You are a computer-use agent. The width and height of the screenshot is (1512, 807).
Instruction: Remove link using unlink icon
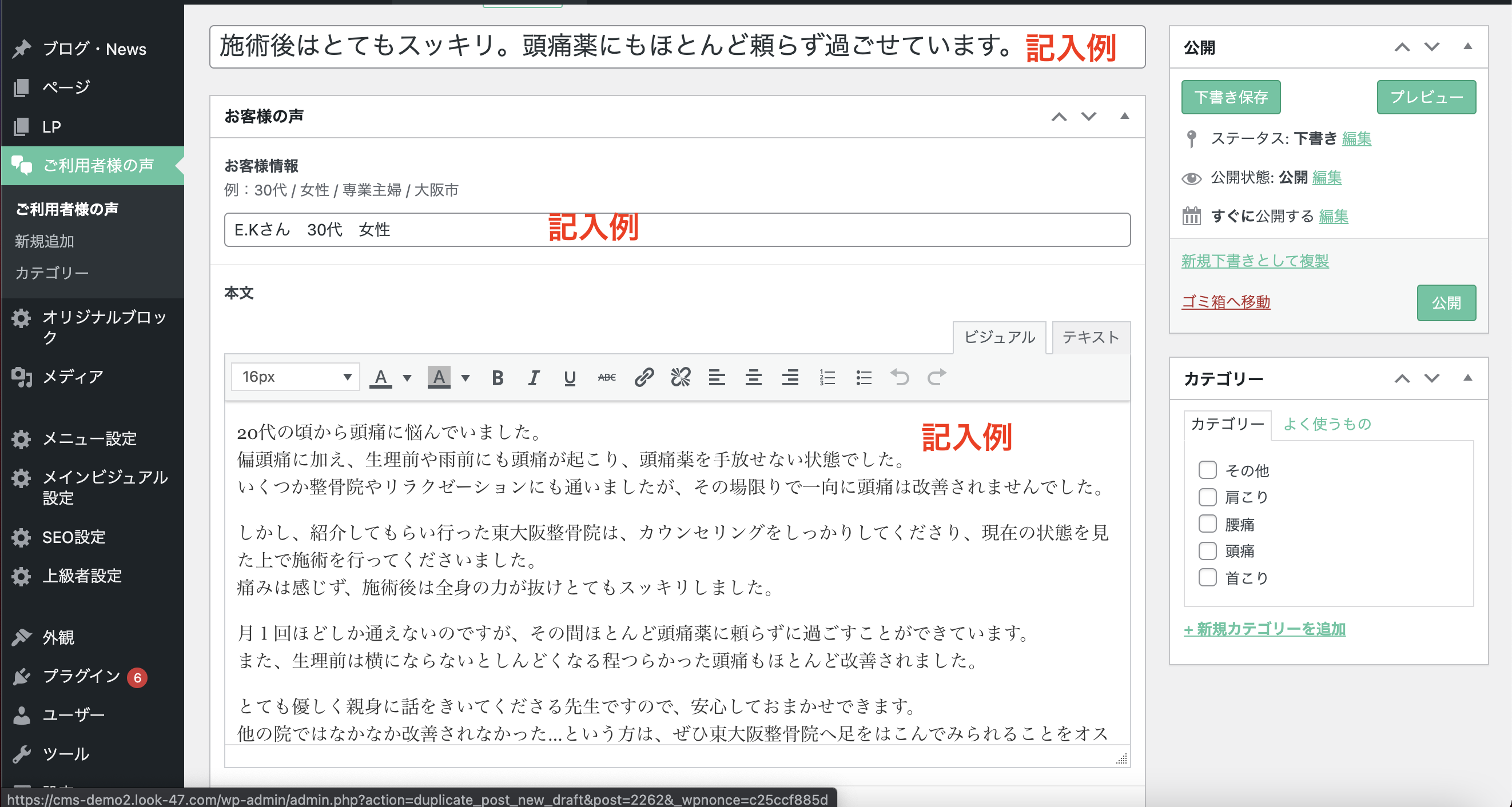(x=681, y=377)
